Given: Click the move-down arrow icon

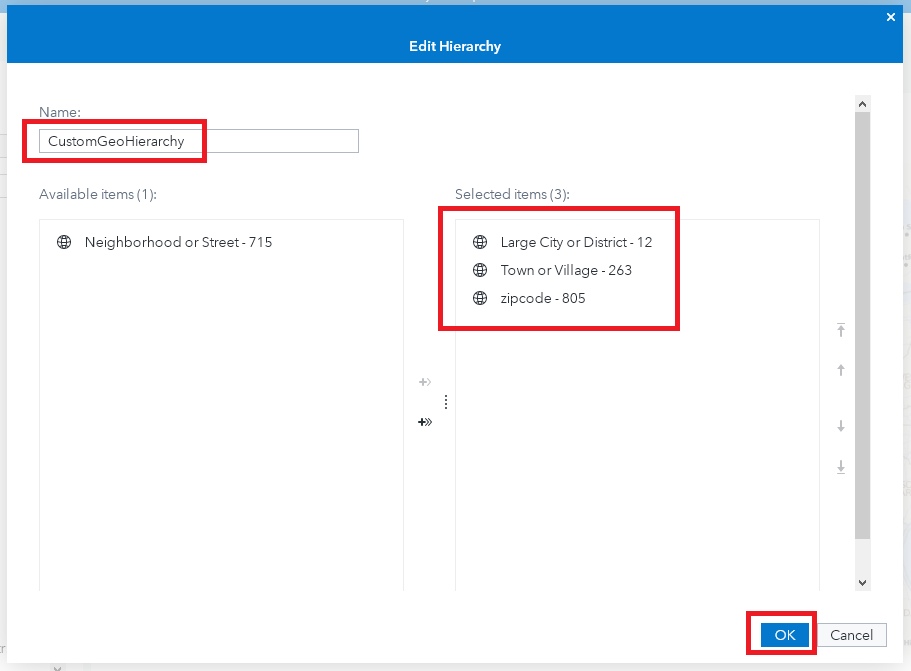Looking at the screenshot, I should 840,426.
